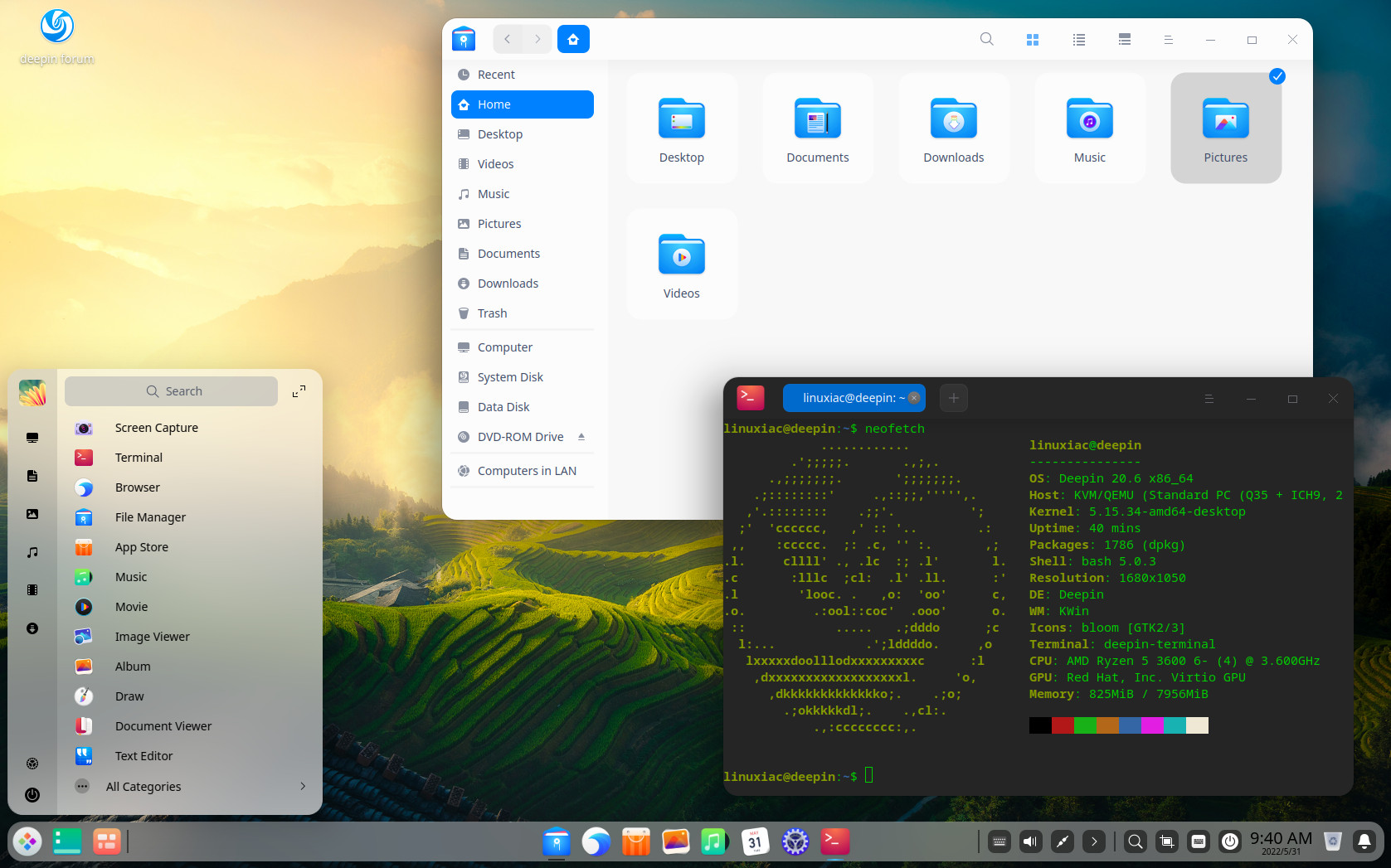This screenshot has width=1391, height=868.
Task: Launch App Store from launcher list
Action: [190, 547]
